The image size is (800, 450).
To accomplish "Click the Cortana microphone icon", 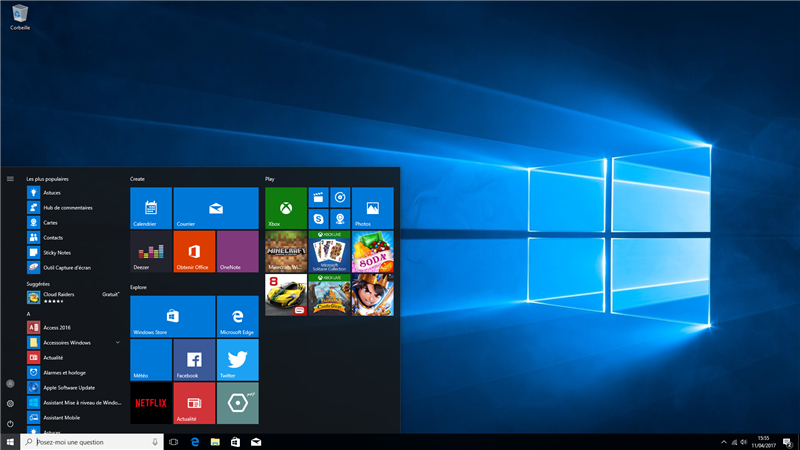I will [x=155, y=442].
